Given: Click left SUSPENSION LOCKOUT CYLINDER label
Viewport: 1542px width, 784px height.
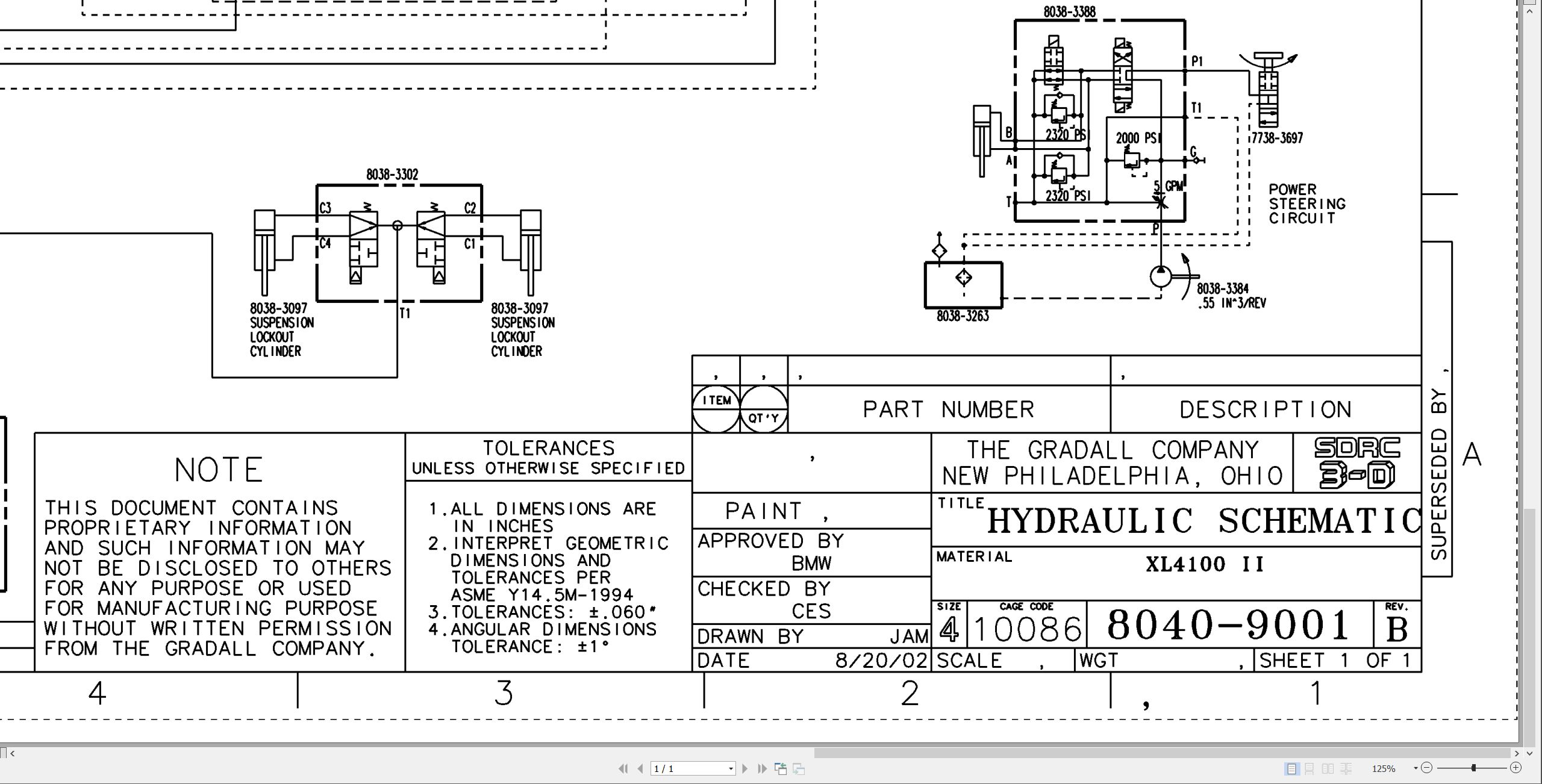Looking at the screenshot, I should [282, 337].
